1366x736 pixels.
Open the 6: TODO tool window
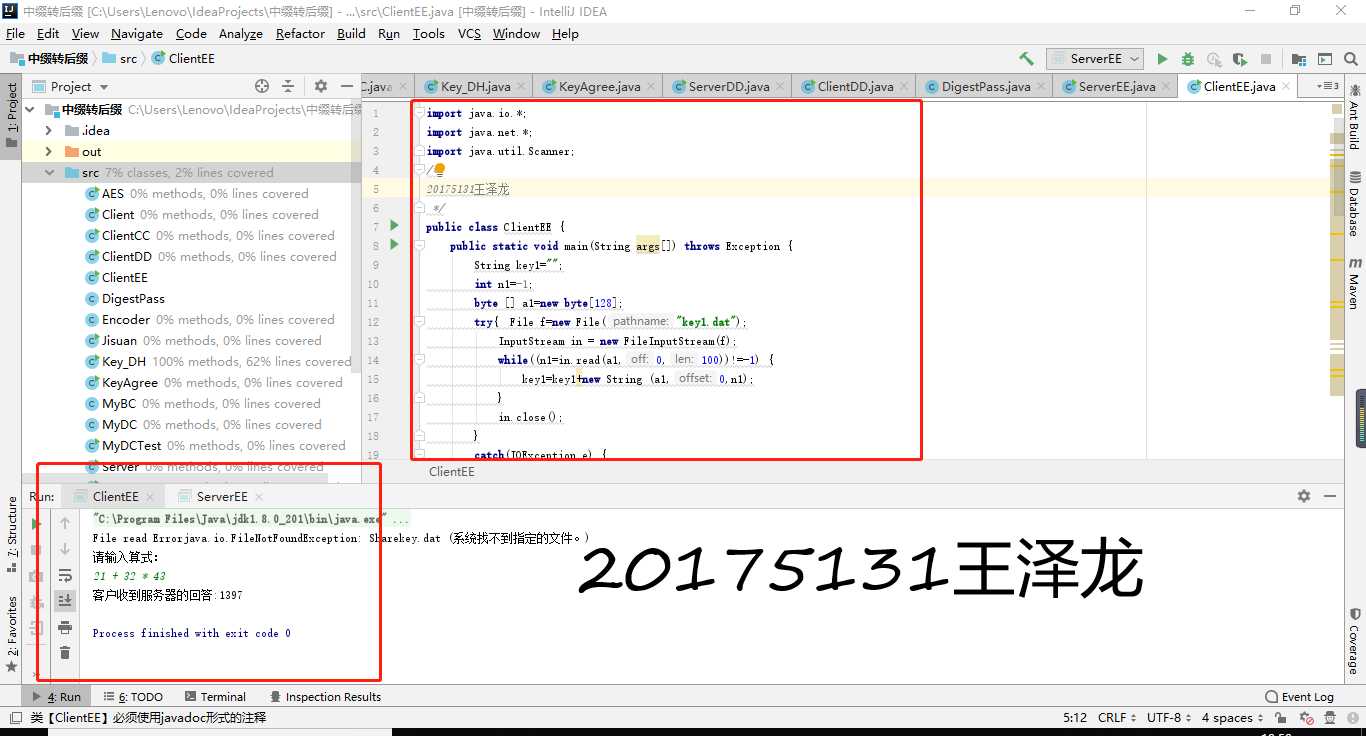click(133, 697)
